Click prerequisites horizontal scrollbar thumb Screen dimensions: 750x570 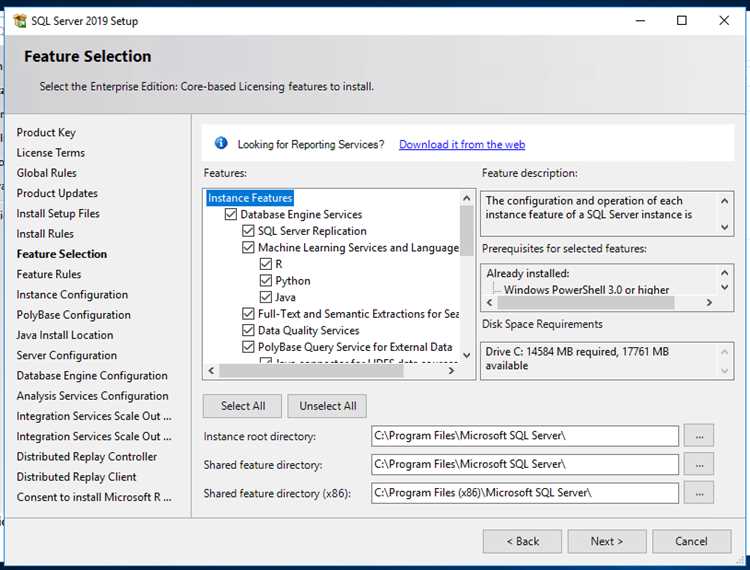pyautogui.click(x=586, y=302)
